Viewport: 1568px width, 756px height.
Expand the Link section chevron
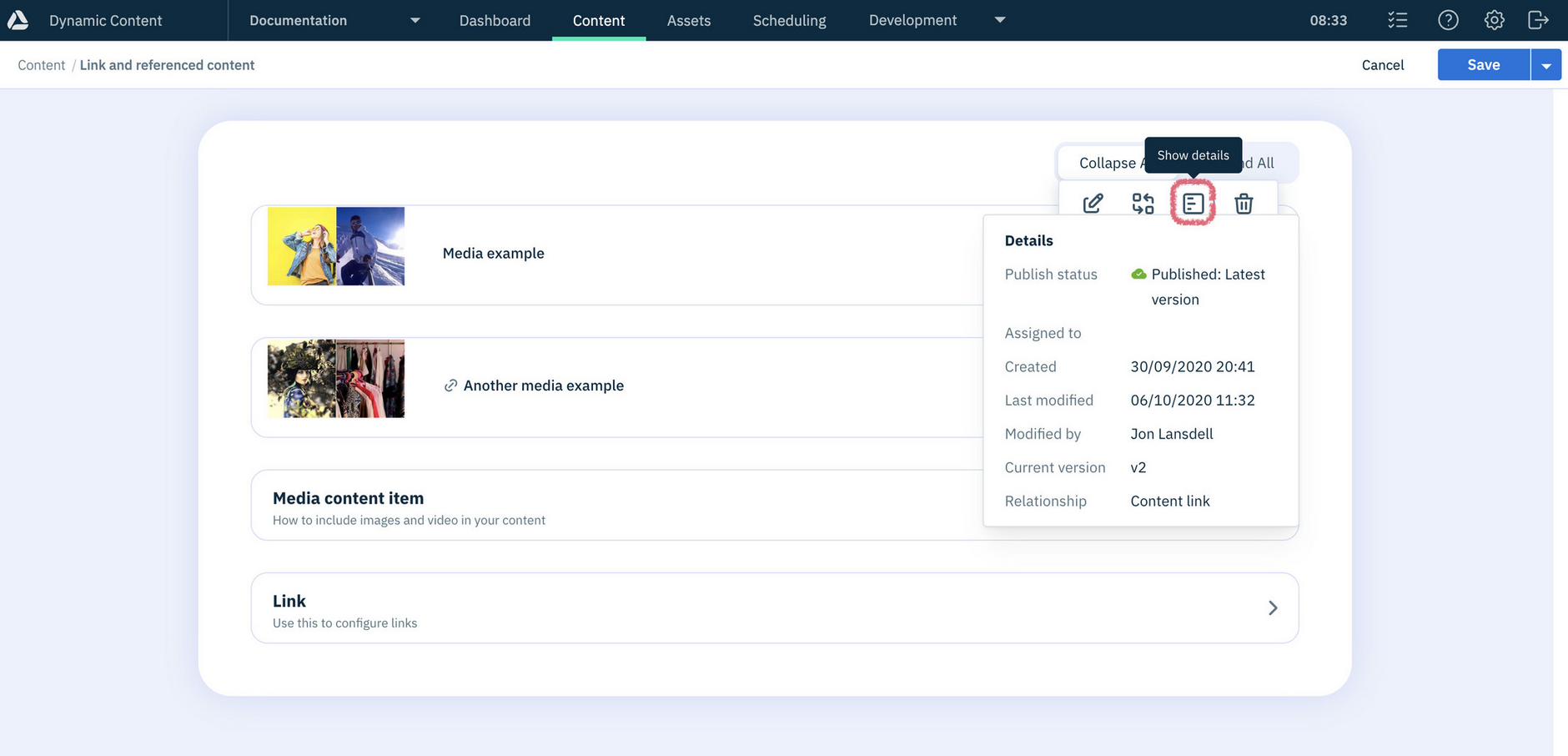point(1273,607)
